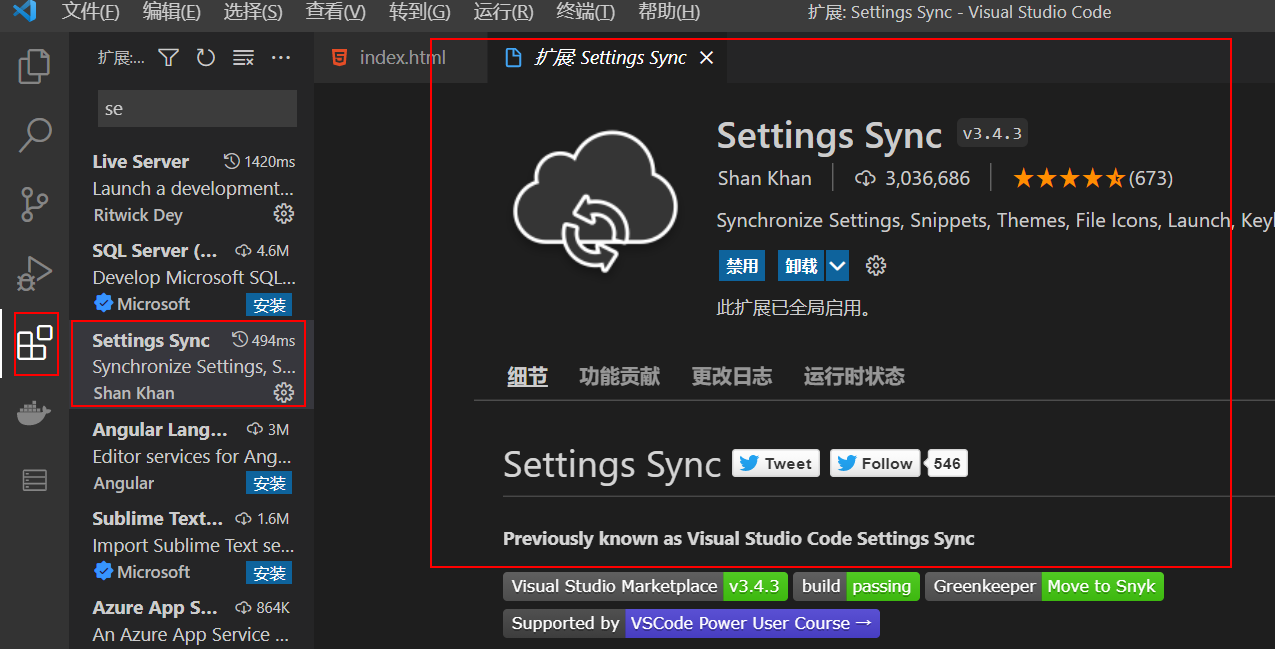Viewport: 1275px width, 649px height.
Task: Open the Extensions view
Action: [35, 343]
